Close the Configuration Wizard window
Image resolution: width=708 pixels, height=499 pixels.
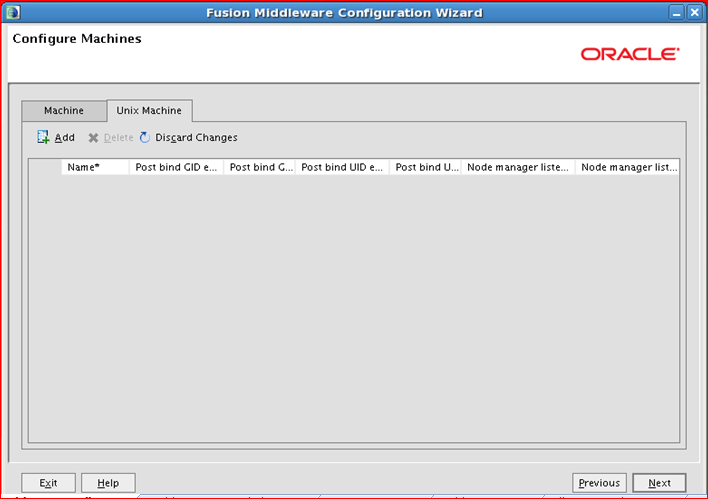tap(694, 13)
